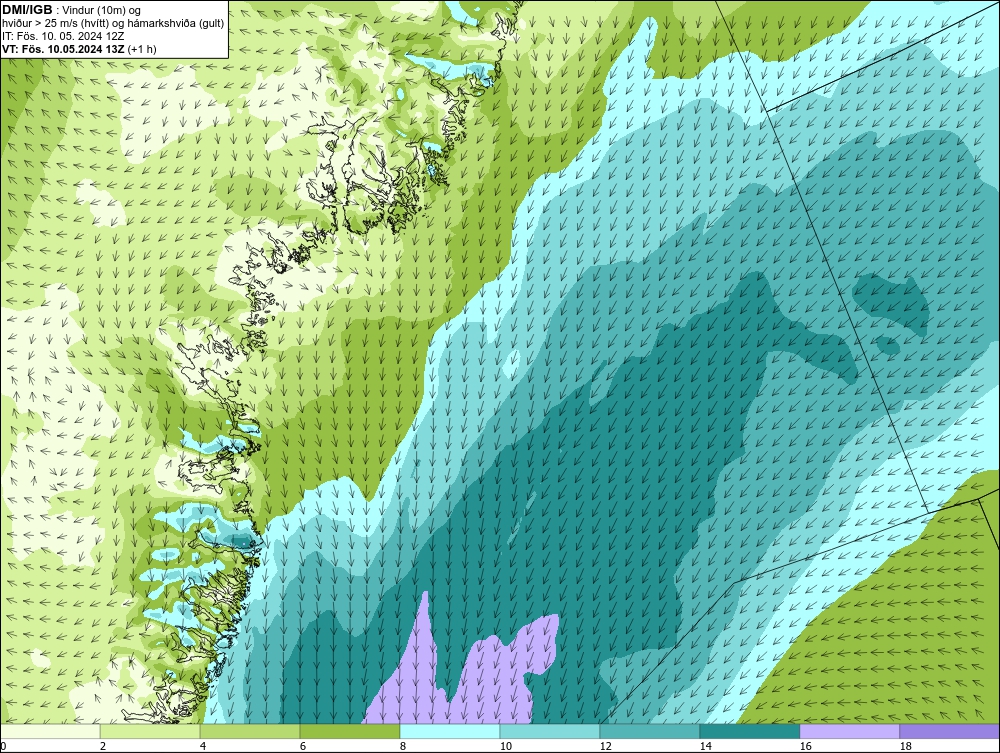Click the 'hviður > 25 m/s' description line
Viewport: 1000px width, 753px height.
(113, 23)
